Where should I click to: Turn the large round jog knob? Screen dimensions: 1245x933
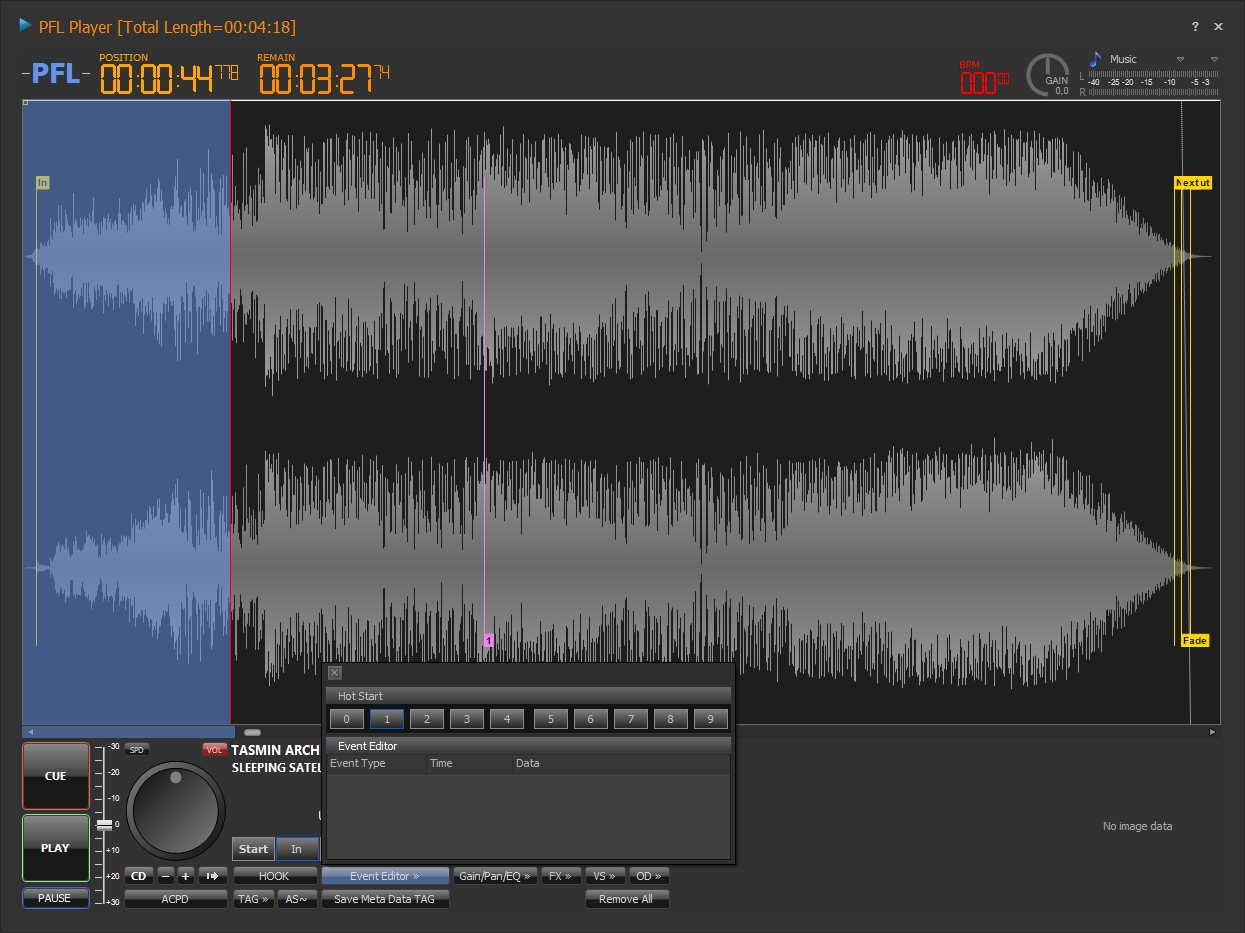pyautogui.click(x=176, y=810)
